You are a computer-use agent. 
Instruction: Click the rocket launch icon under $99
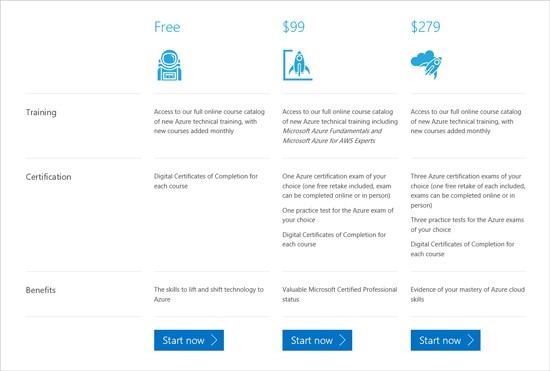(297, 65)
